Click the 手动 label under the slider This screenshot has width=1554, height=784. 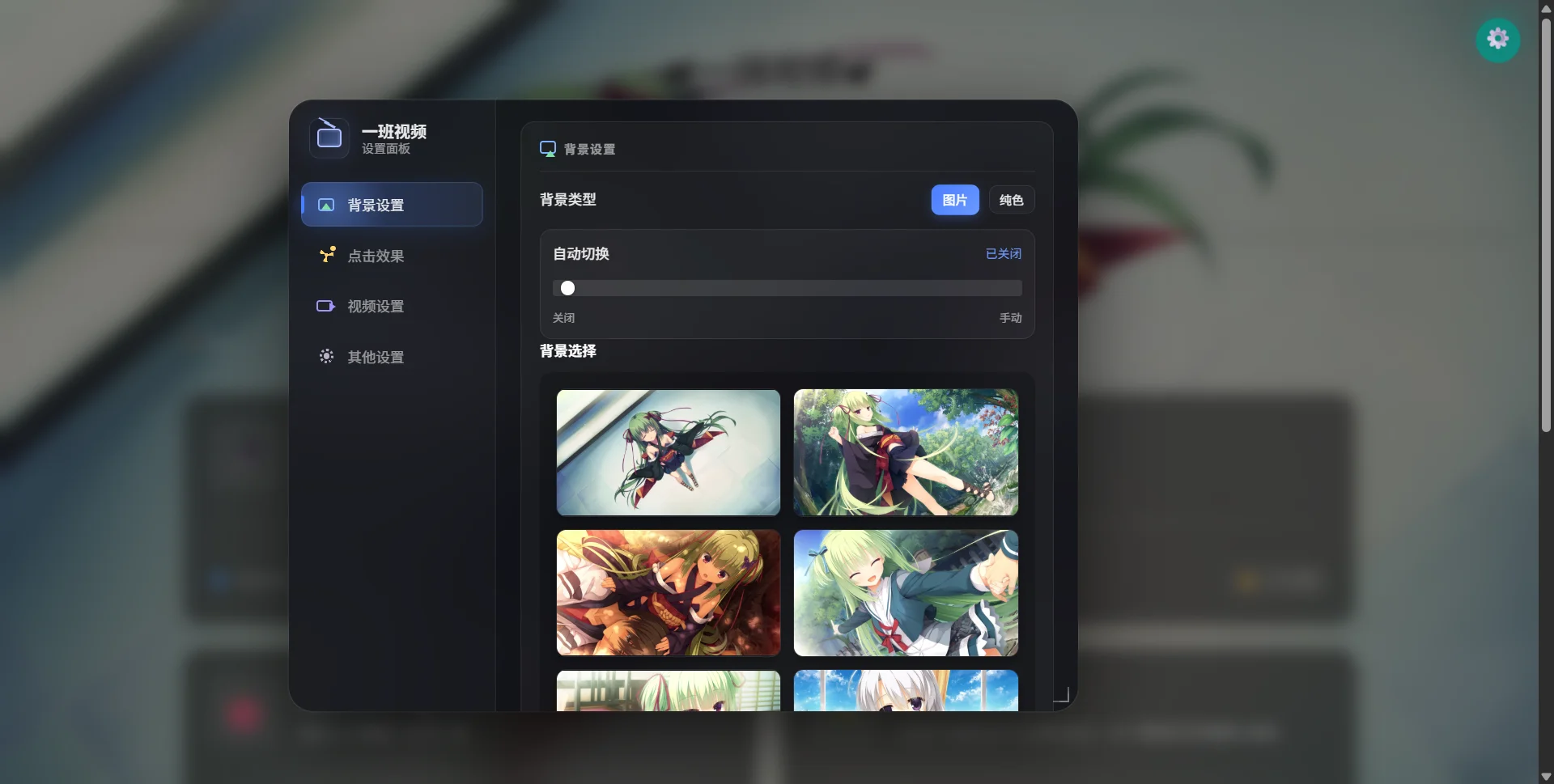tap(1011, 318)
